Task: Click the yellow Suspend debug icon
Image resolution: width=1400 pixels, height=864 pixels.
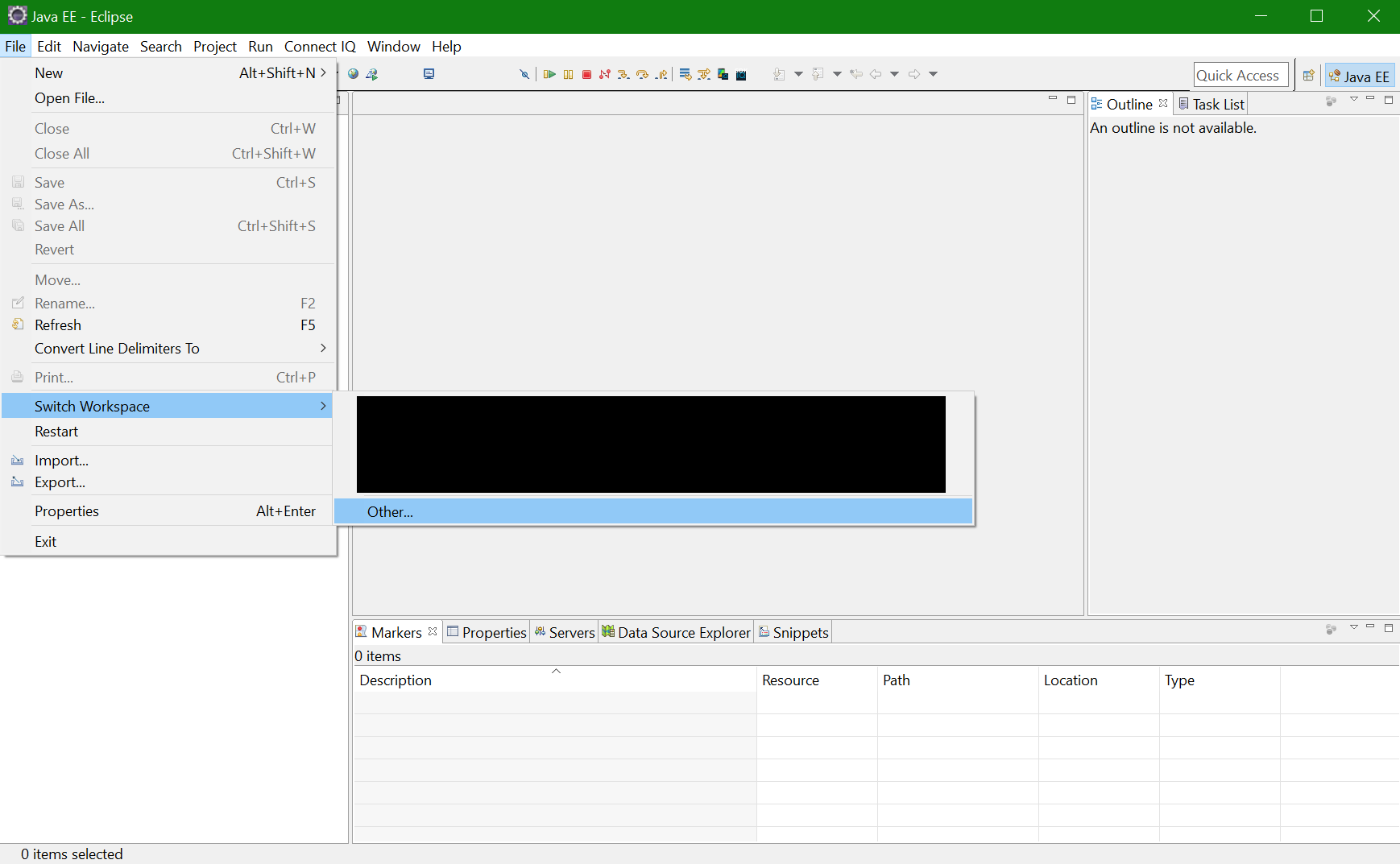Action: 569,74
